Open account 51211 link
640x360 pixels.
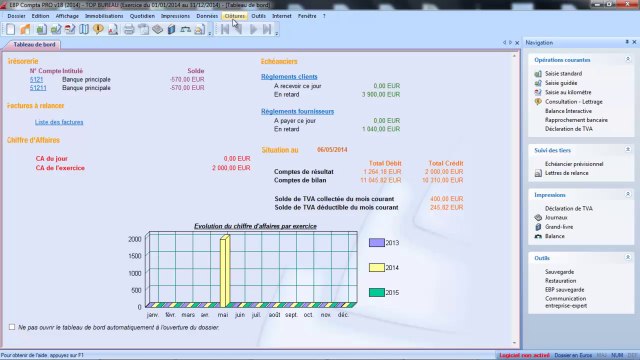pyautogui.click(x=38, y=88)
